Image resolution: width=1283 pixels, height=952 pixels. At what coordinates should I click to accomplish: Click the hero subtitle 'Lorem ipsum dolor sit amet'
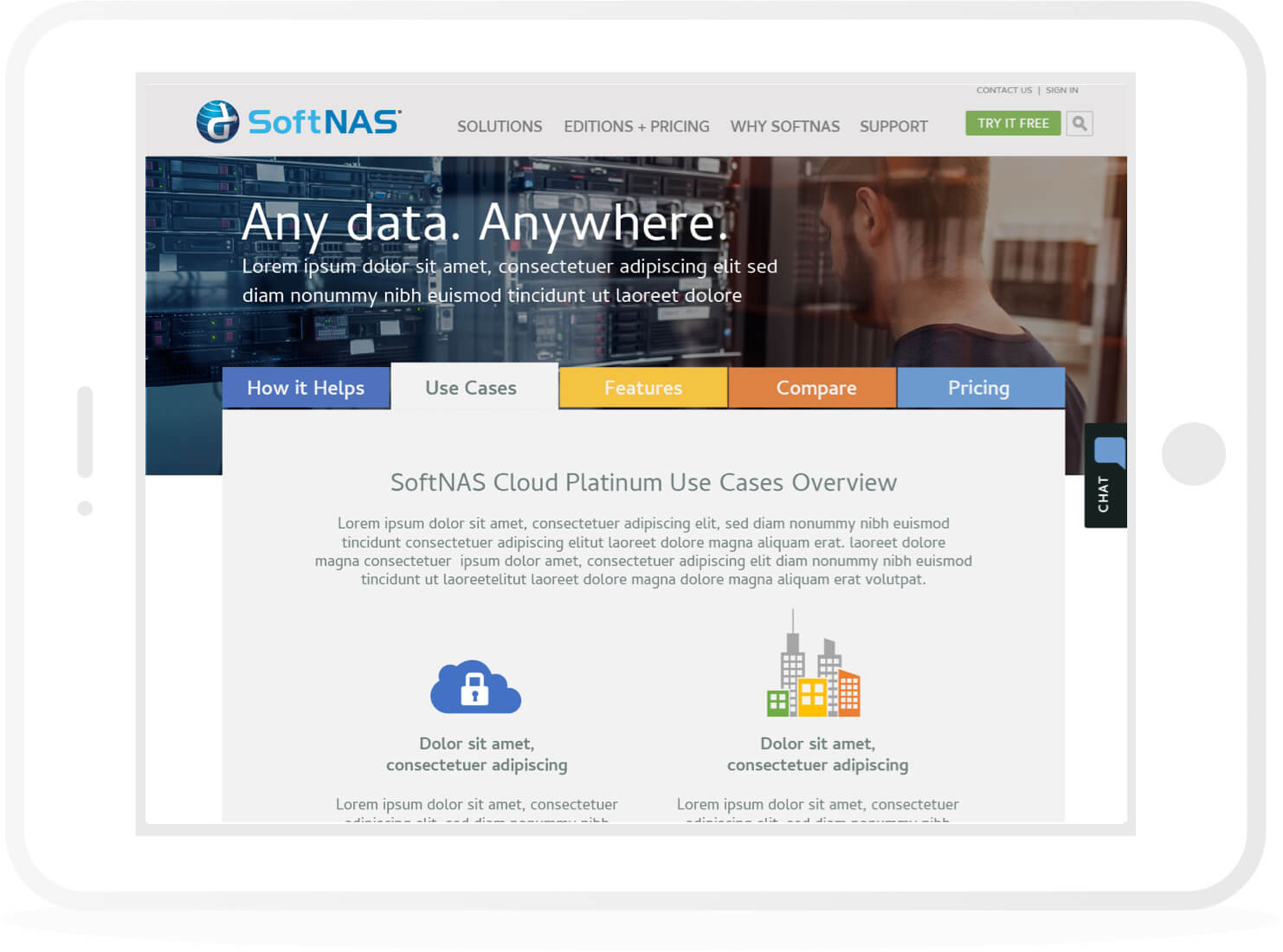click(x=509, y=280)
